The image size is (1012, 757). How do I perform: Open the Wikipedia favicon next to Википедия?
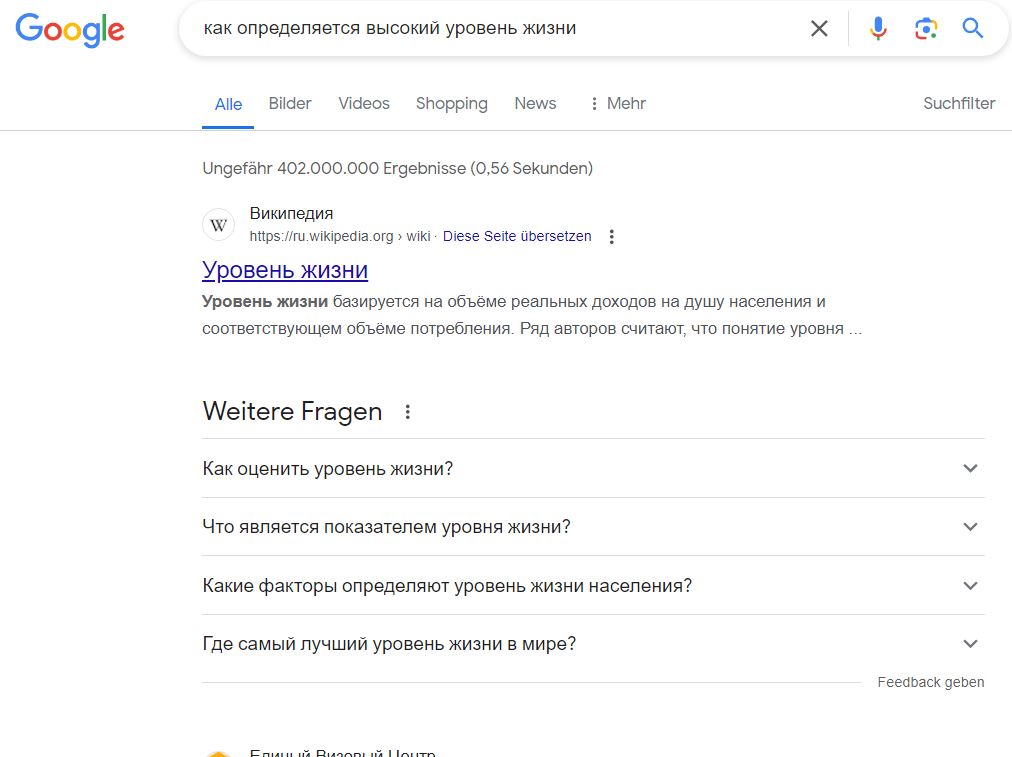[219, 225]
